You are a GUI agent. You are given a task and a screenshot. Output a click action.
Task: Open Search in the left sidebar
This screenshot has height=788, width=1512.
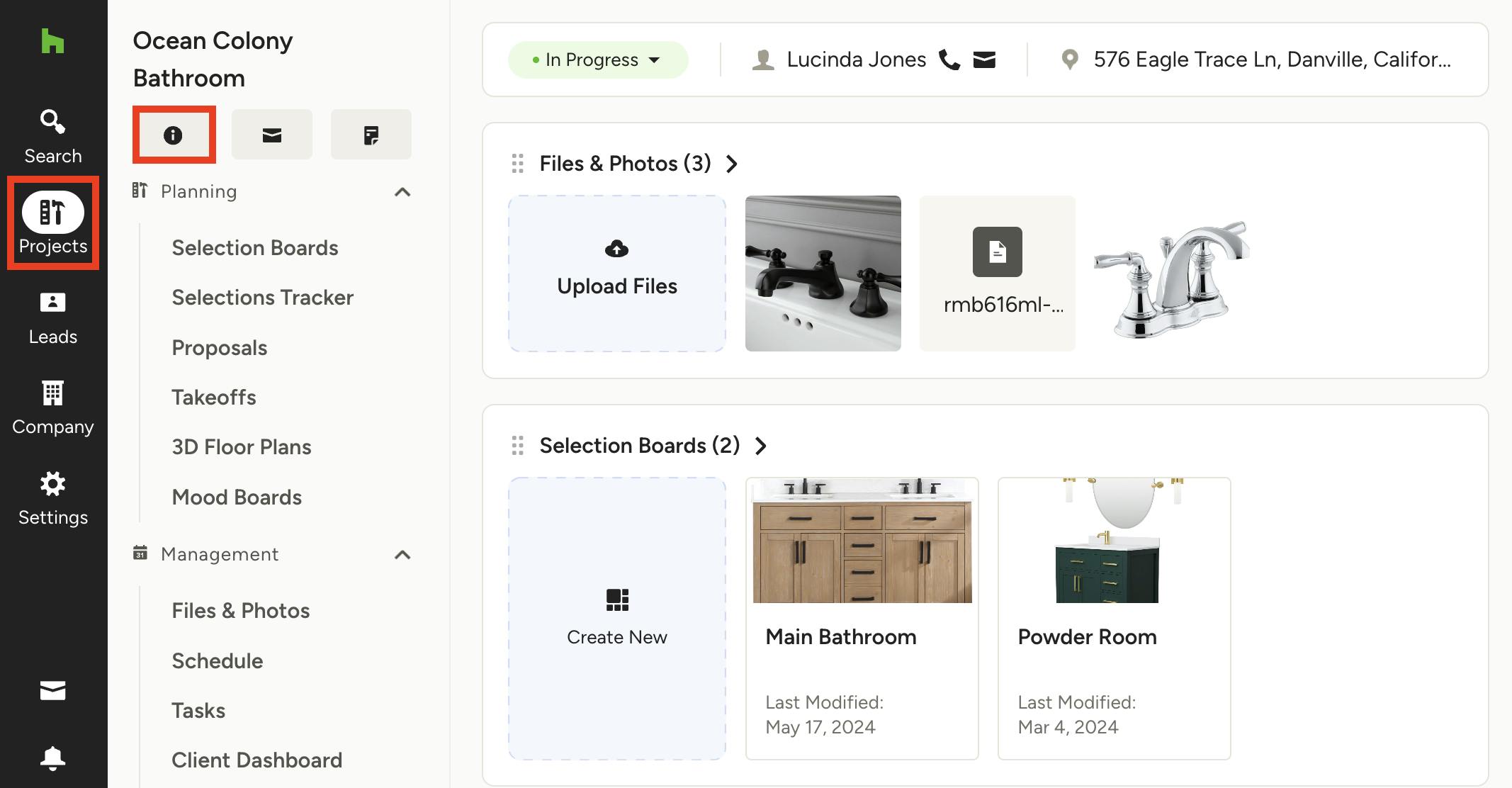tap(53, 137)
